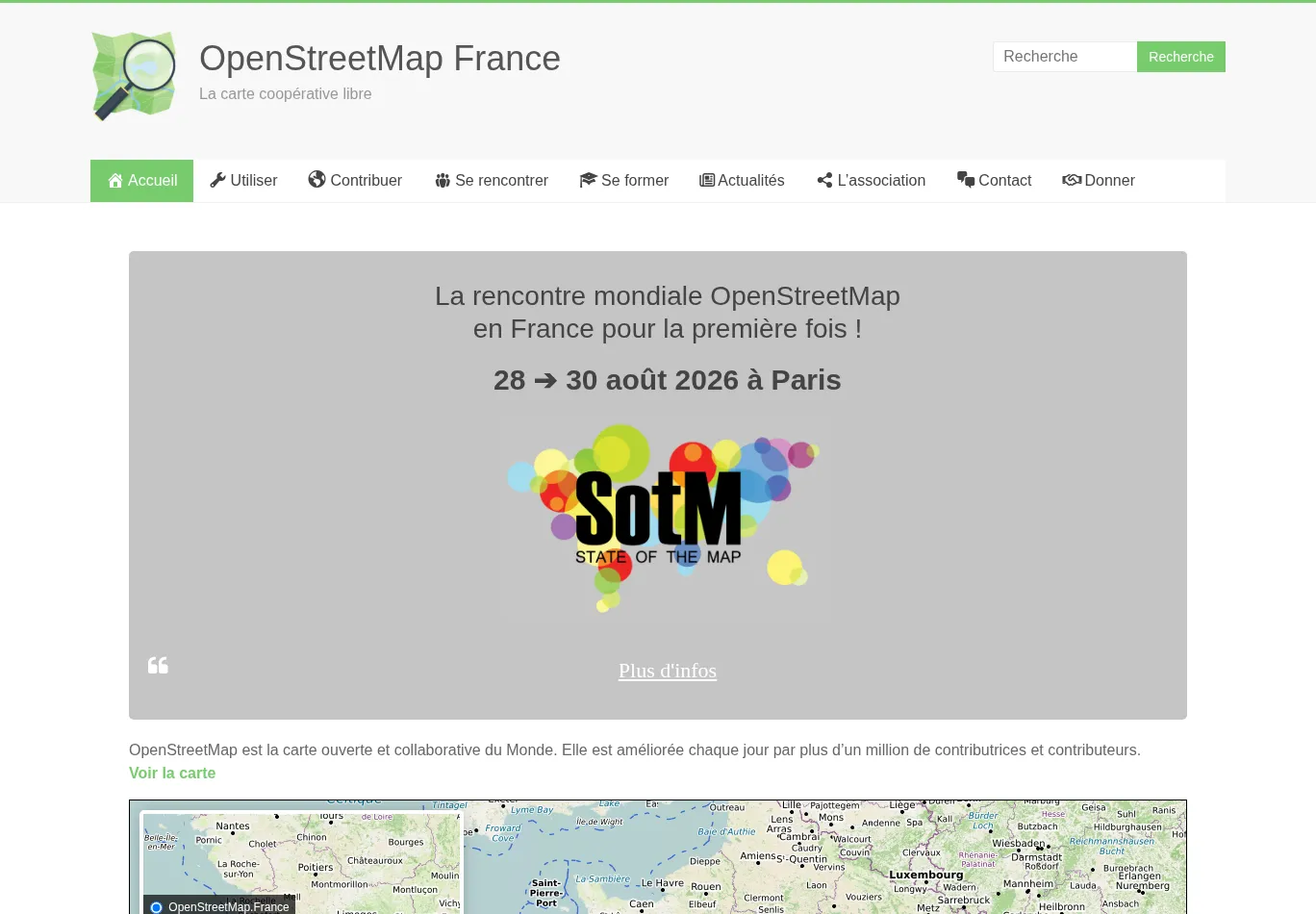1316x914 pixels.
Task: Select the OpenStreetMap.France map layer radio button
Action: 157,907
